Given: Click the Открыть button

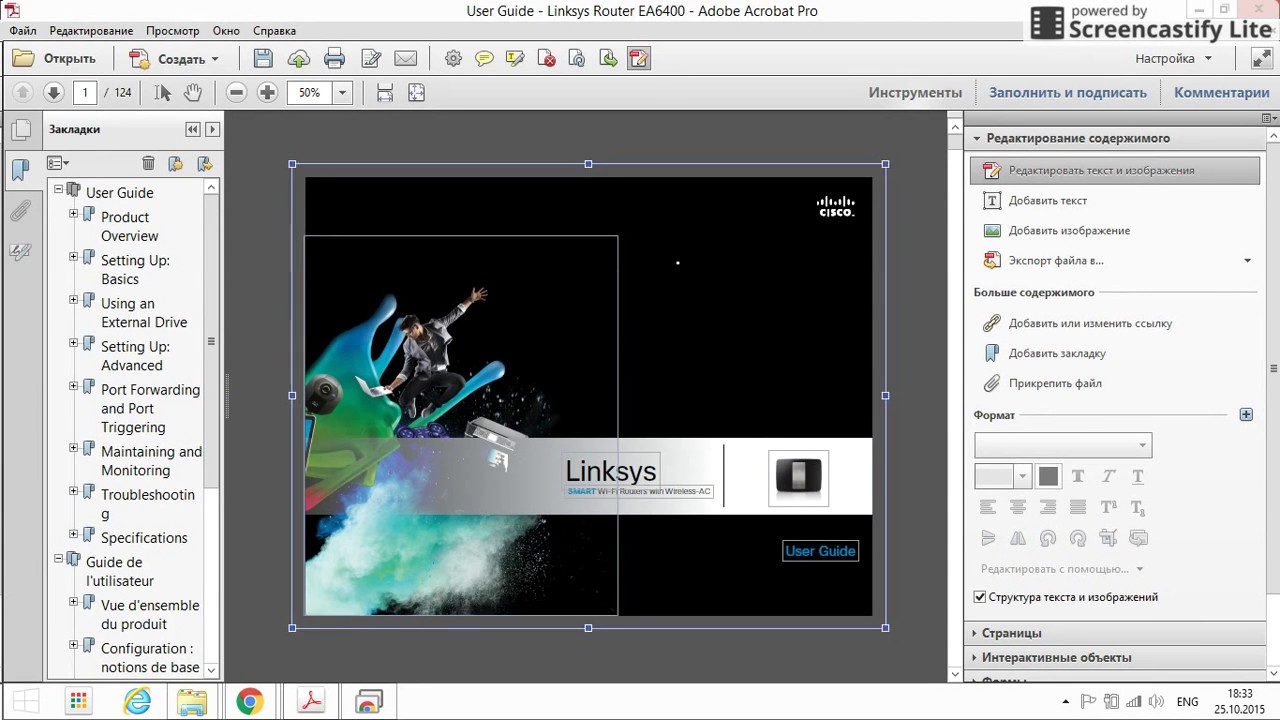Looking at the screenshot, I should point(55,59).
